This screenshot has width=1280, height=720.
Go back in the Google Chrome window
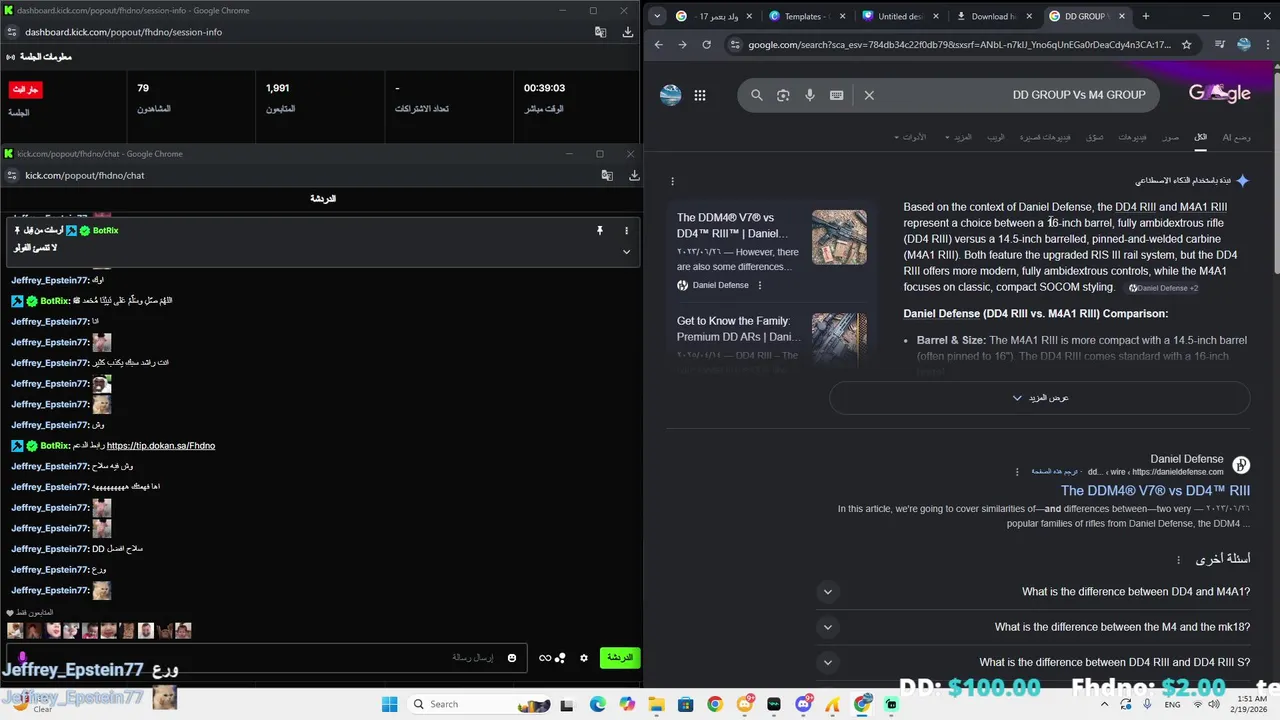[x=659, y=45]
